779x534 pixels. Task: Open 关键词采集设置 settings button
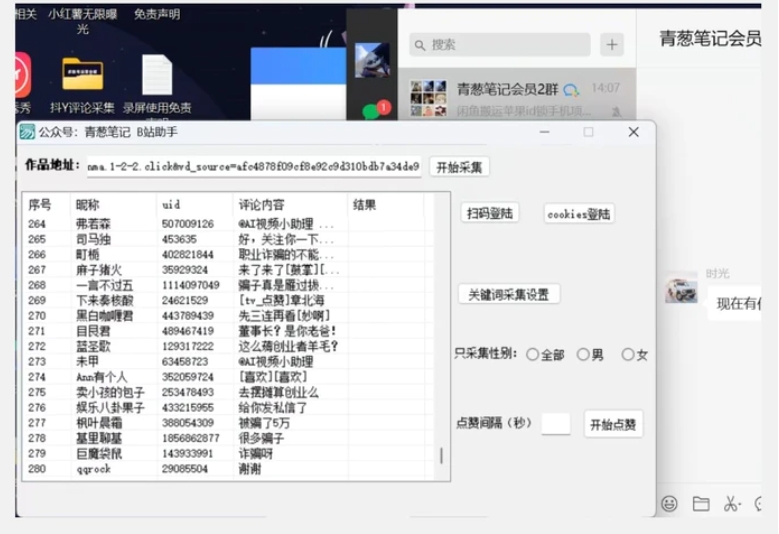click(x=508, y=295)
